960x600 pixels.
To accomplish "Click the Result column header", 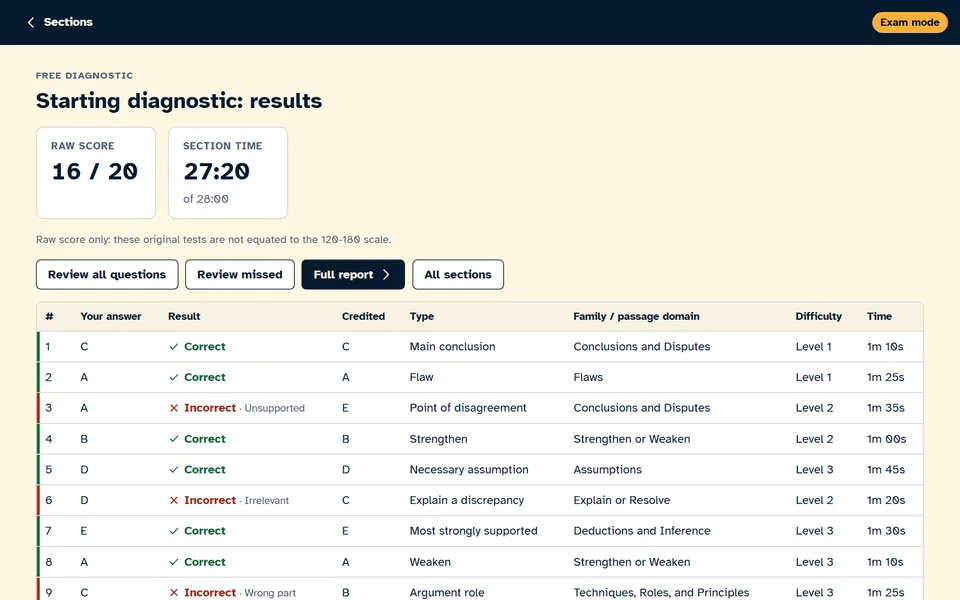I will click(184, 316).
